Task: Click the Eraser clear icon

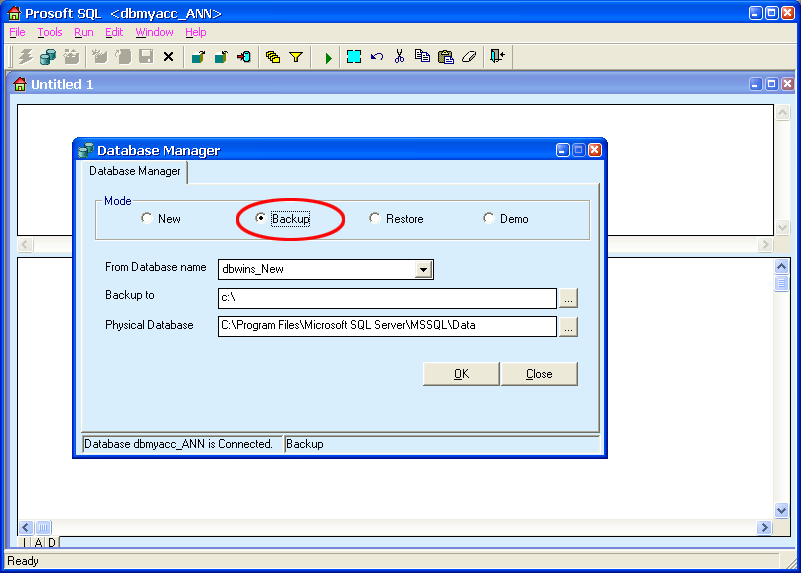Action: pos(469,57)
